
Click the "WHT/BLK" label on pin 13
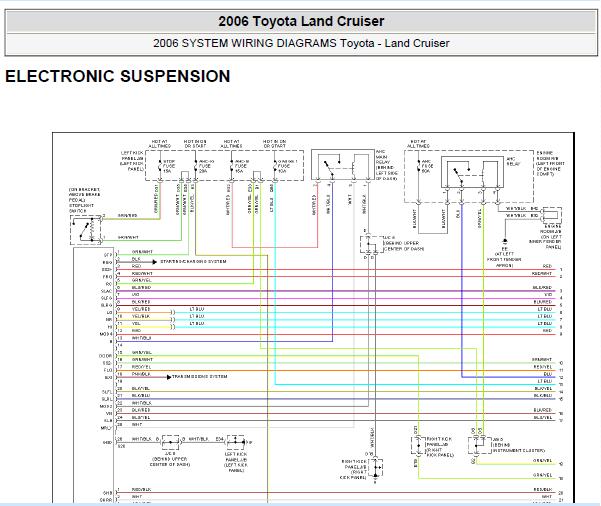click(141, 338)
